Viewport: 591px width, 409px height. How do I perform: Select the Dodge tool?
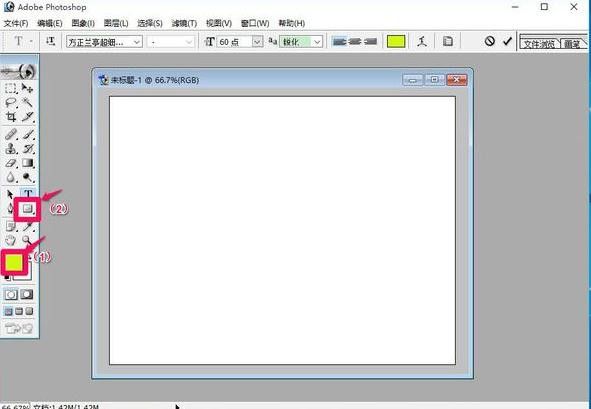(x=28, y=178)
